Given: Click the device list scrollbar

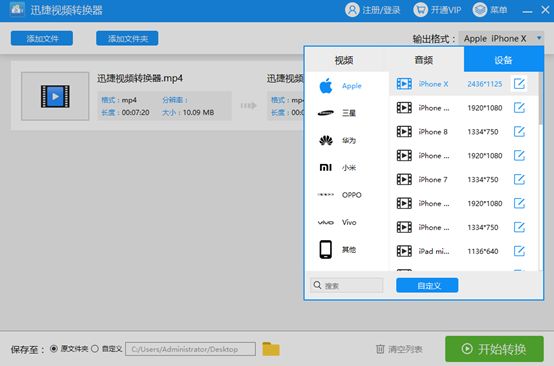Looking at the screenshot, I should click(x=541, y=99).
